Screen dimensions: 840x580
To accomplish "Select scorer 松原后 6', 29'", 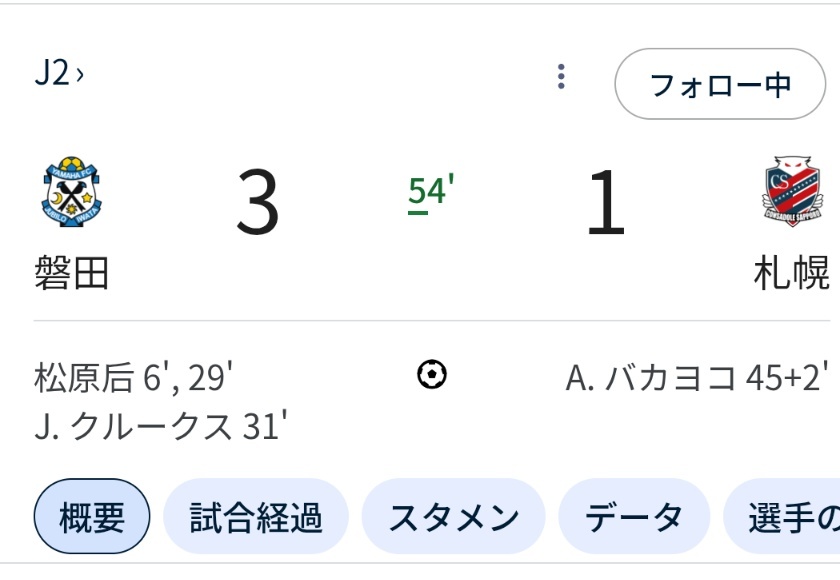I will [133, 378].
